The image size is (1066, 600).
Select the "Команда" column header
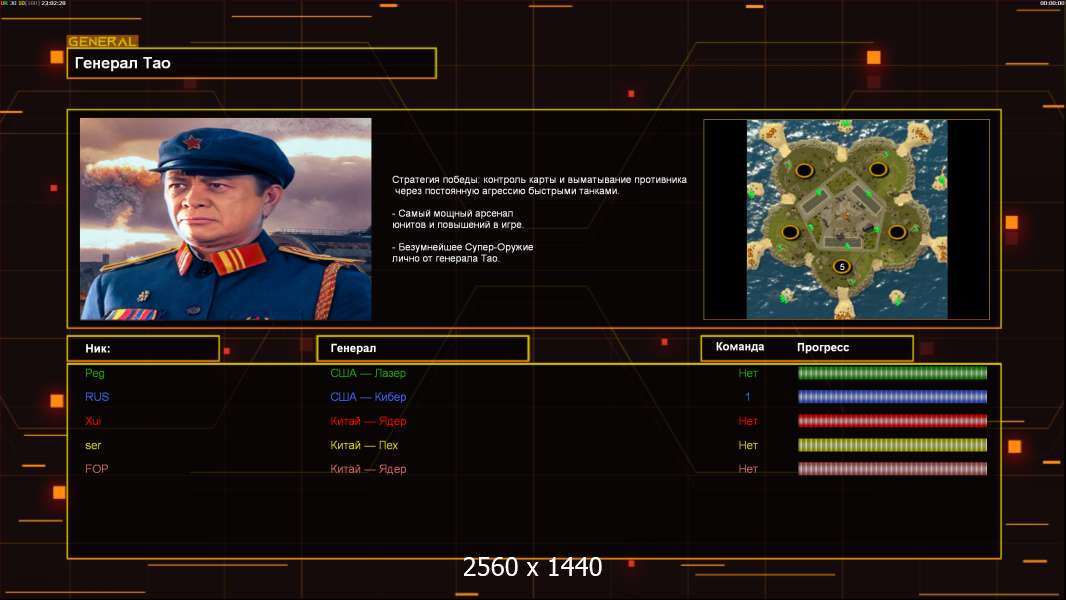[x=740, y=347]
